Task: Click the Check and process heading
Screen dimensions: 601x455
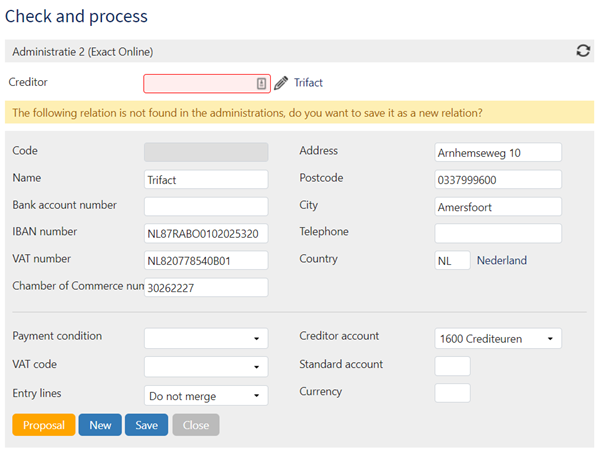Action: pos(76,16)
